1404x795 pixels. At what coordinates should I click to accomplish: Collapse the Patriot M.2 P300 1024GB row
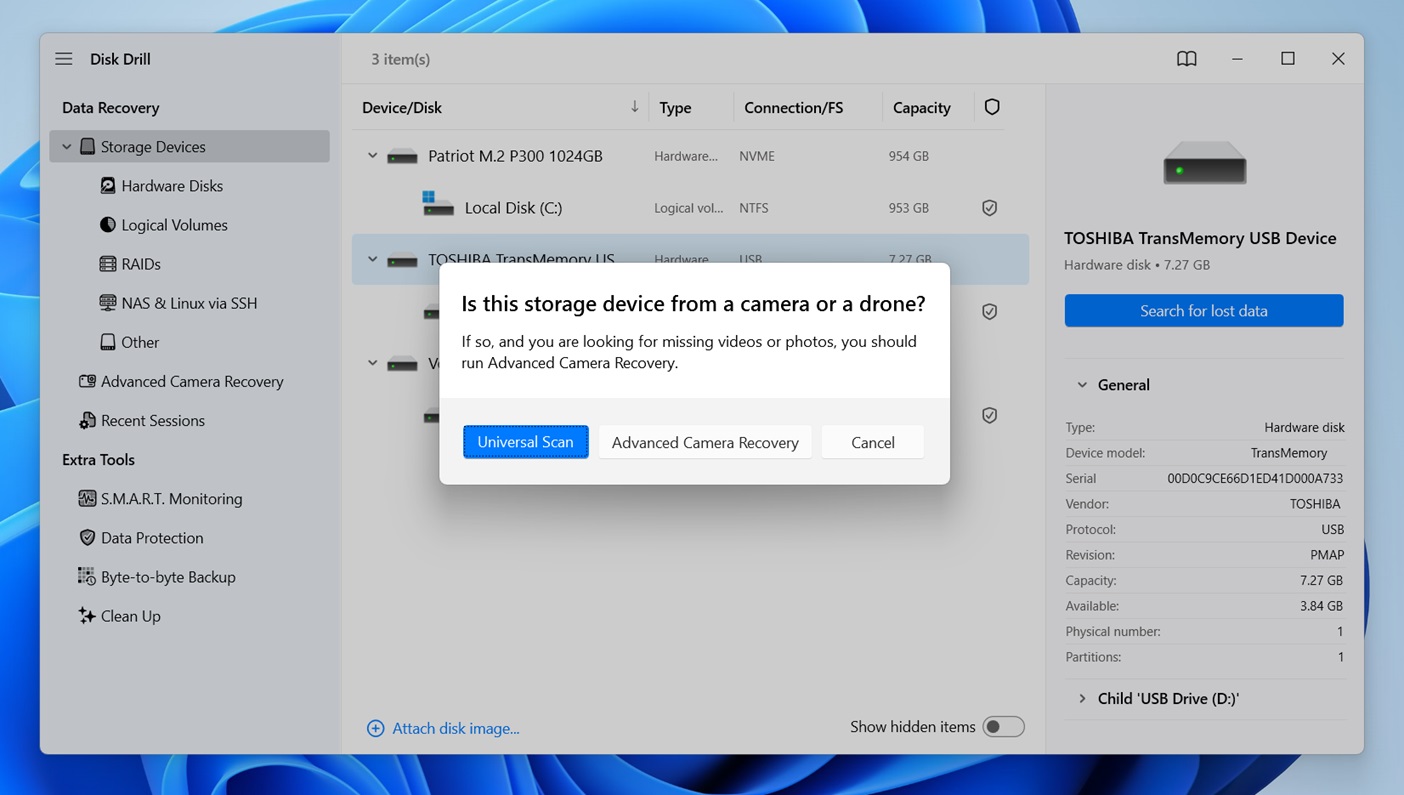tap(372, 156)
